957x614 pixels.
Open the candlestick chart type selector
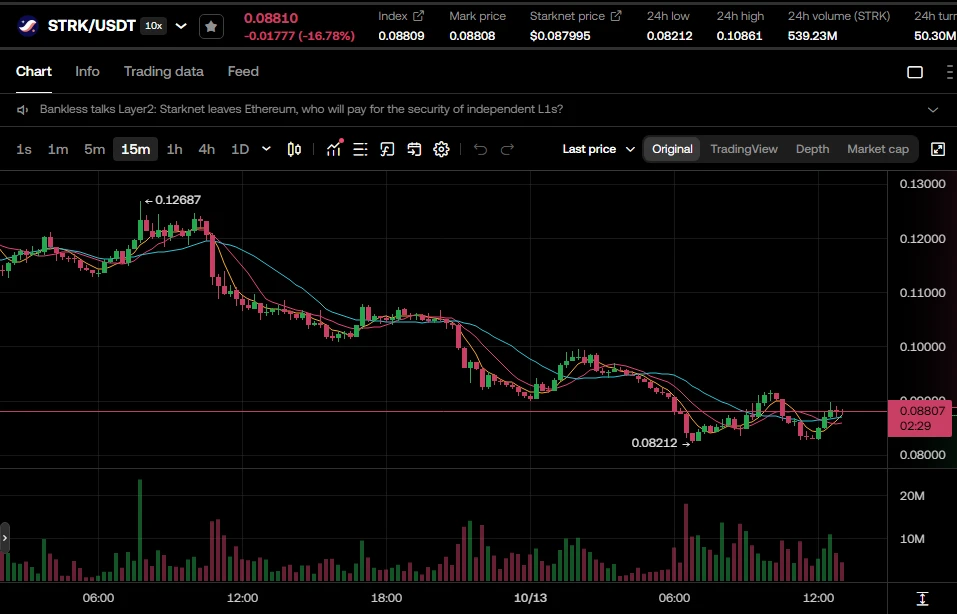294,150
